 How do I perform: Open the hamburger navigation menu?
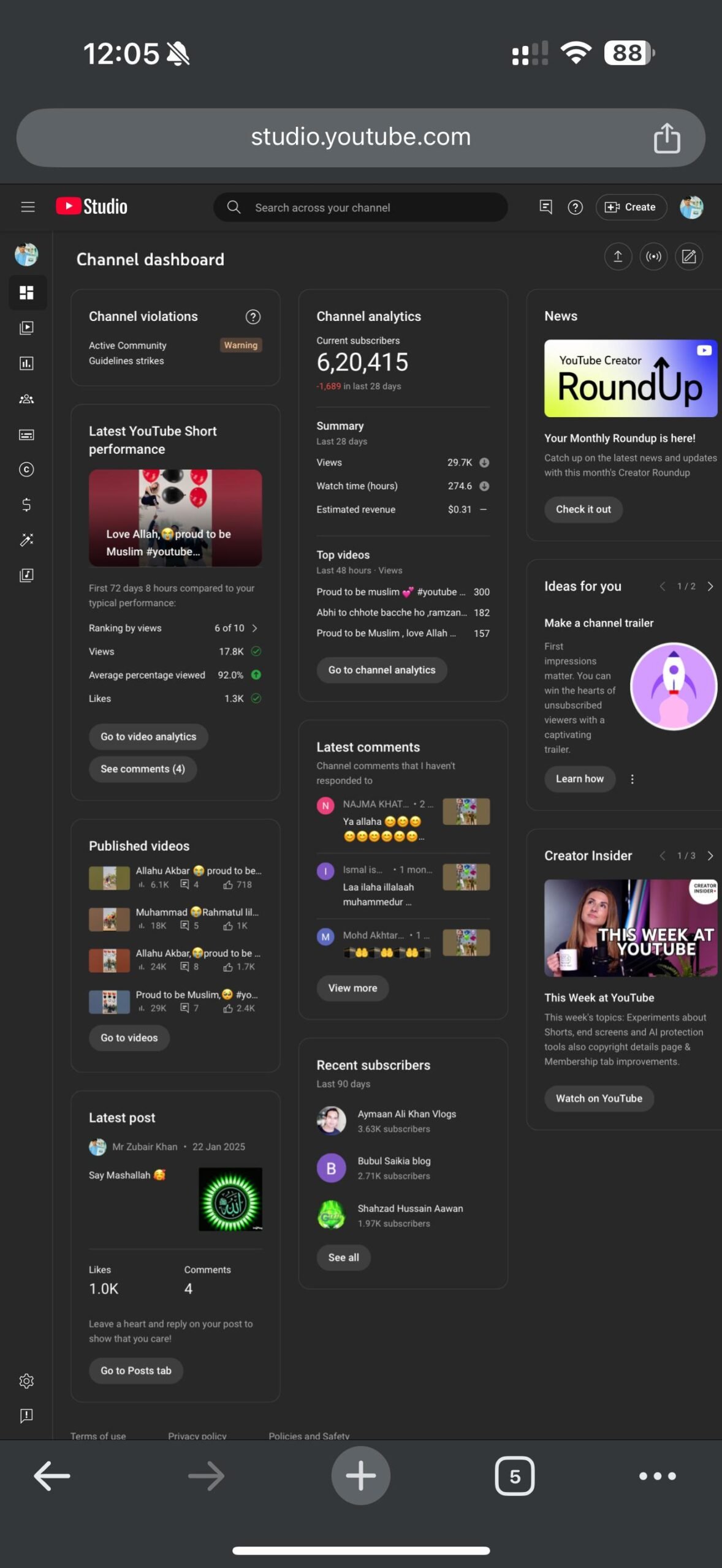28,207
